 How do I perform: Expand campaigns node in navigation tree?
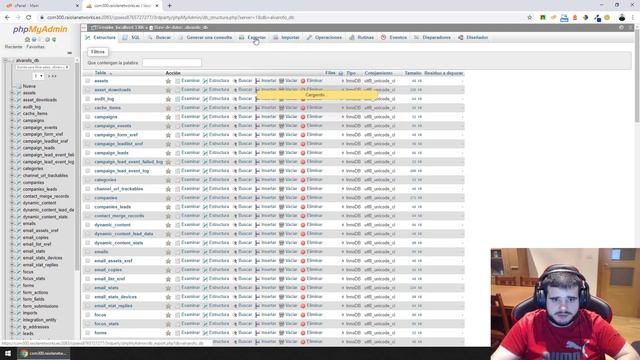click(12, 120)
